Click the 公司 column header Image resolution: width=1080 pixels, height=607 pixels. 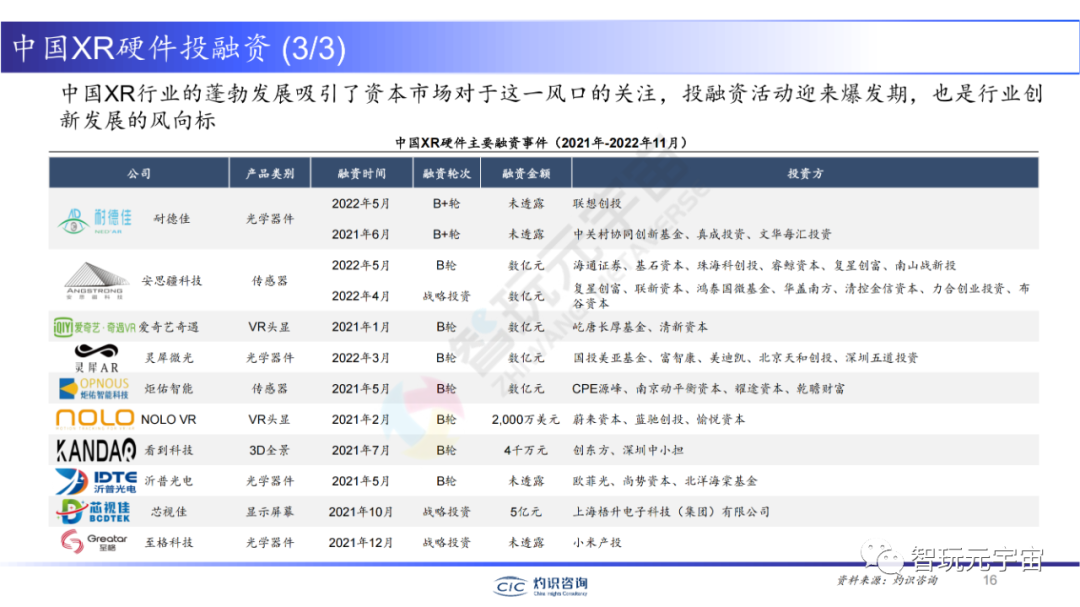[x=138, y=174]
